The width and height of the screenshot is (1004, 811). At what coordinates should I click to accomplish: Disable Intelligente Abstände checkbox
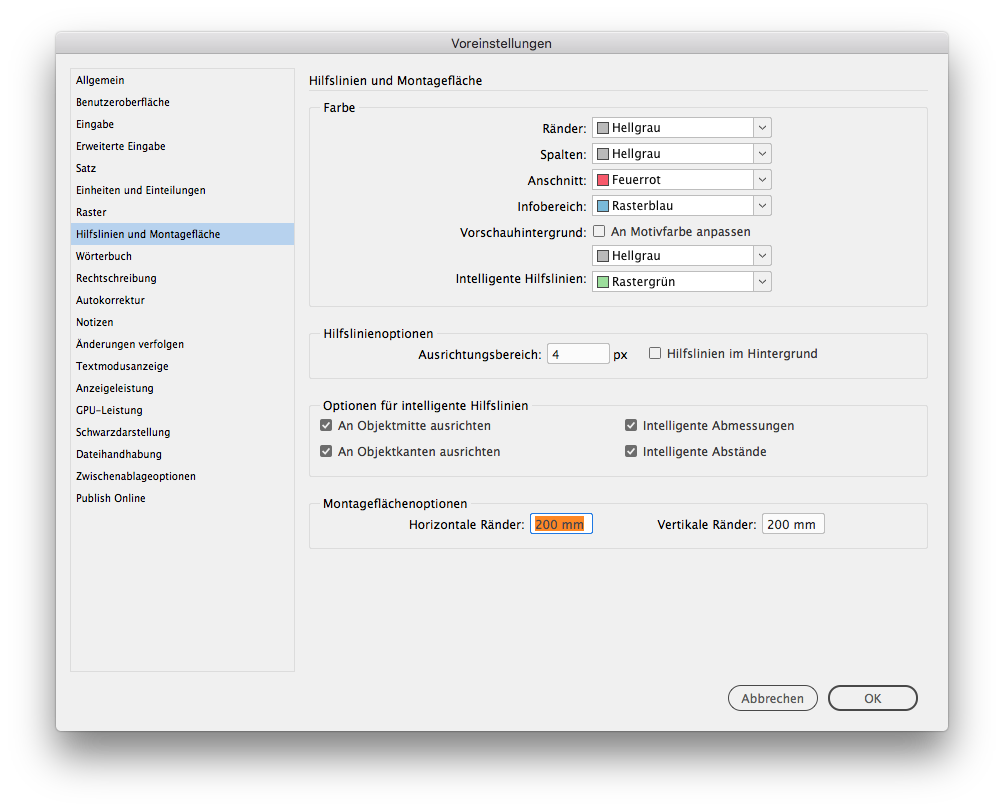(631, 451)
